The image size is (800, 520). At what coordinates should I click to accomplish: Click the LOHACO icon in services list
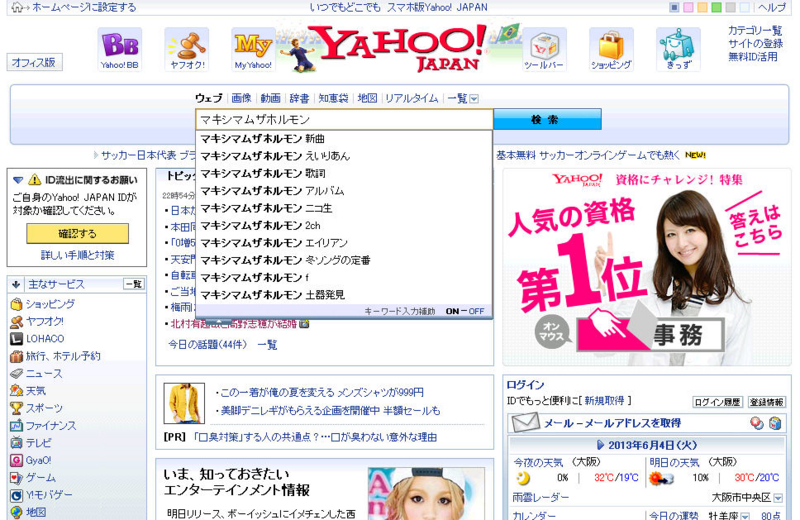point(16,339)
